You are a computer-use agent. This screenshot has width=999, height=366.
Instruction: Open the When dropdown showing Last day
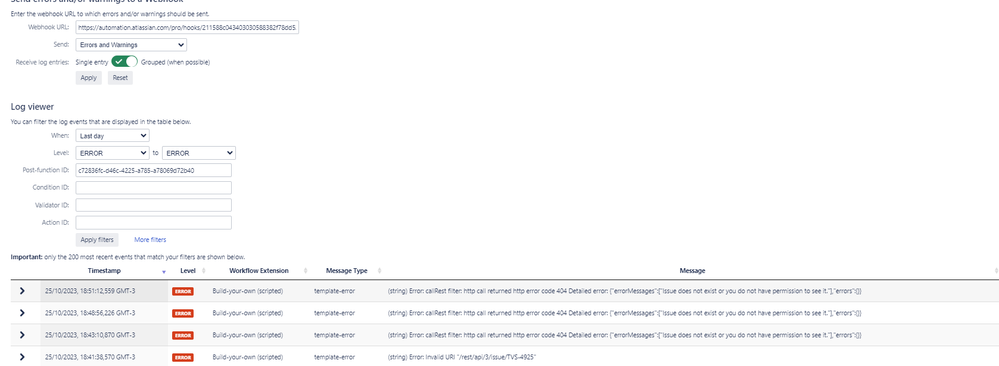tap(112, 135)
